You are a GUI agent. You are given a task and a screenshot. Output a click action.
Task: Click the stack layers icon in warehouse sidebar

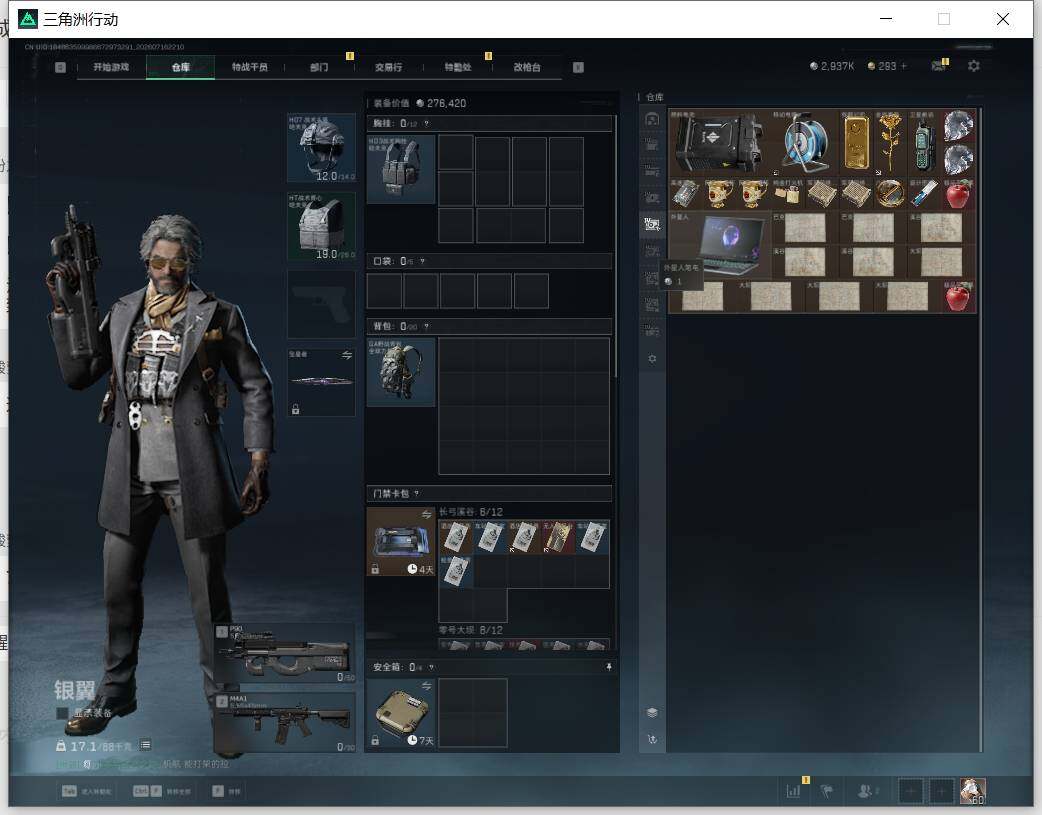pyautogui.click(x=652, y=712)
